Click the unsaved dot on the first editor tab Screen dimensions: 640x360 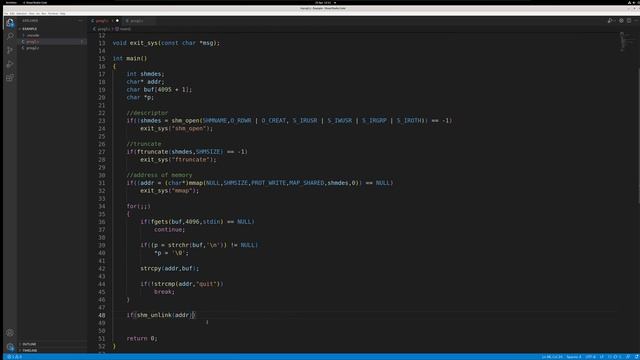tap(117, 20)
